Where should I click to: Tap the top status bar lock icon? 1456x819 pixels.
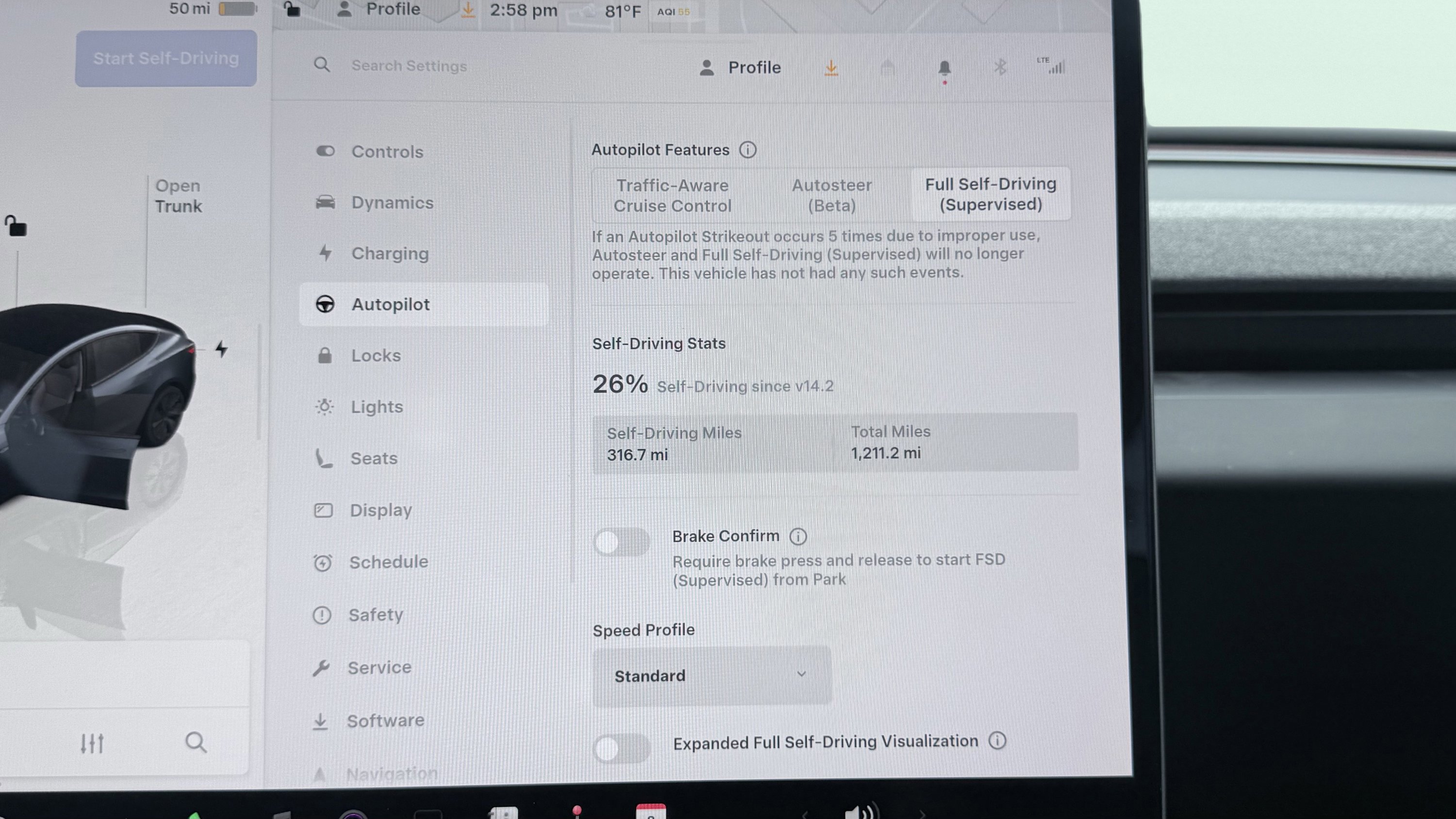[x=292, y=9]
